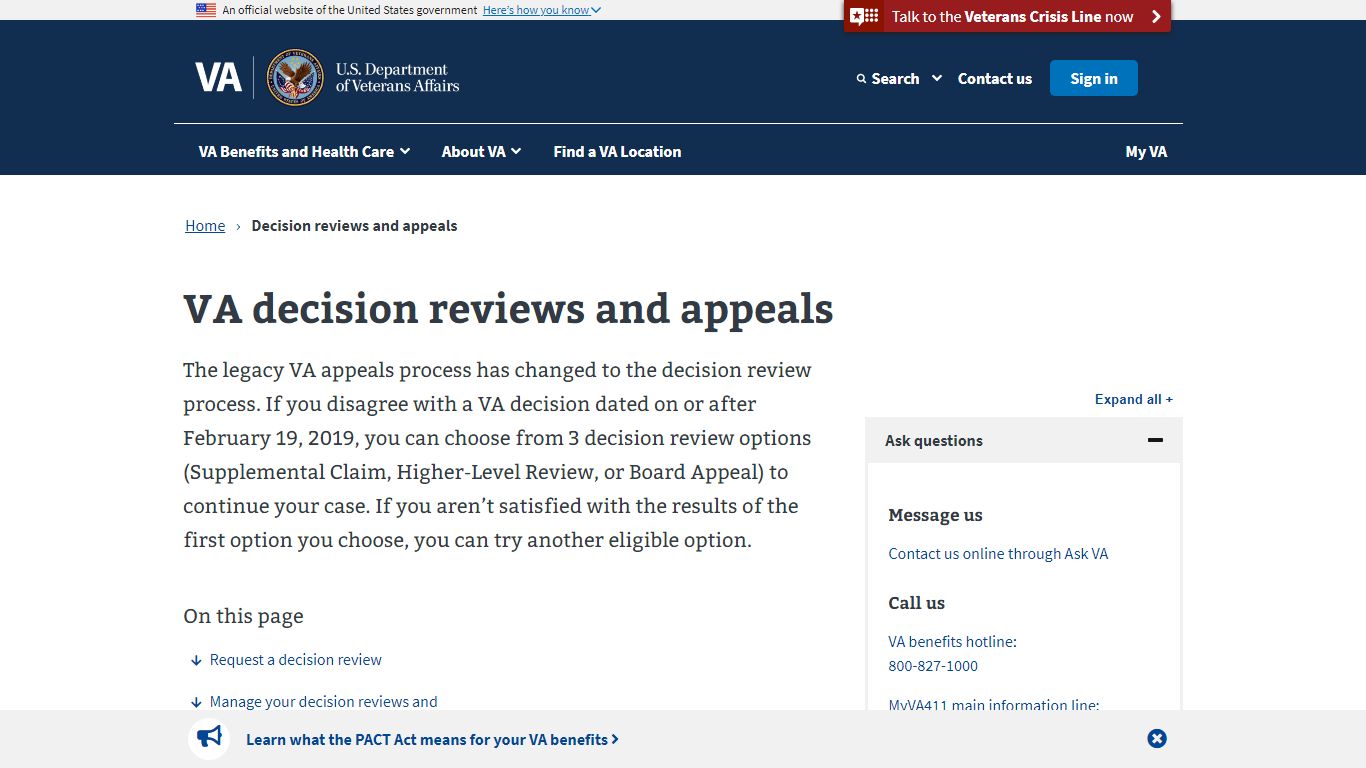Viewport: 1366px width, 768px height.
Task: Click the VA logo in header
Action: 218,77
